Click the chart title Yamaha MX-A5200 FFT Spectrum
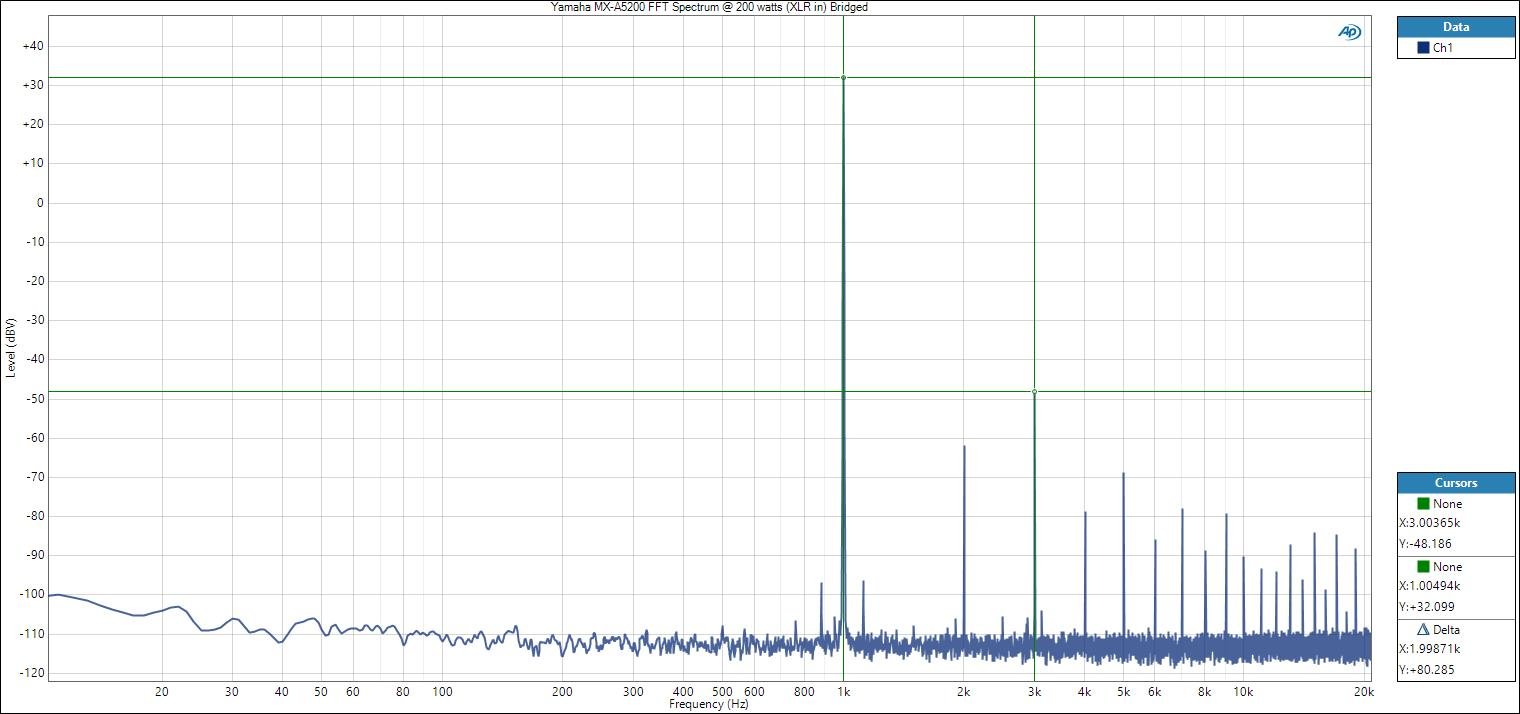 710,7
